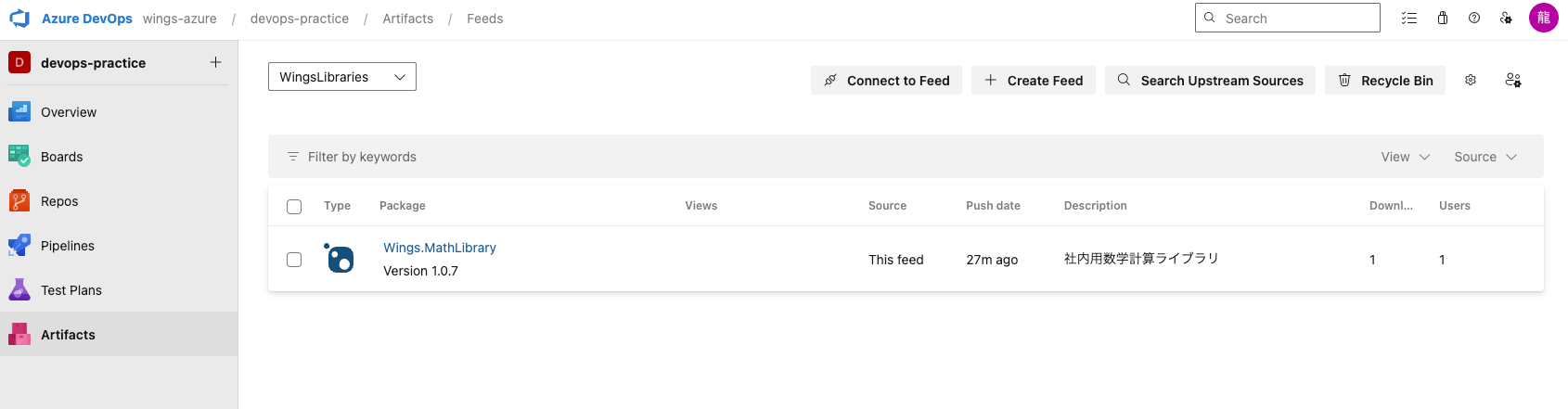Check the Wings.MathLibrary row checkbox
The height and width of the screenshot is (409, 1568).
[294, 260]
